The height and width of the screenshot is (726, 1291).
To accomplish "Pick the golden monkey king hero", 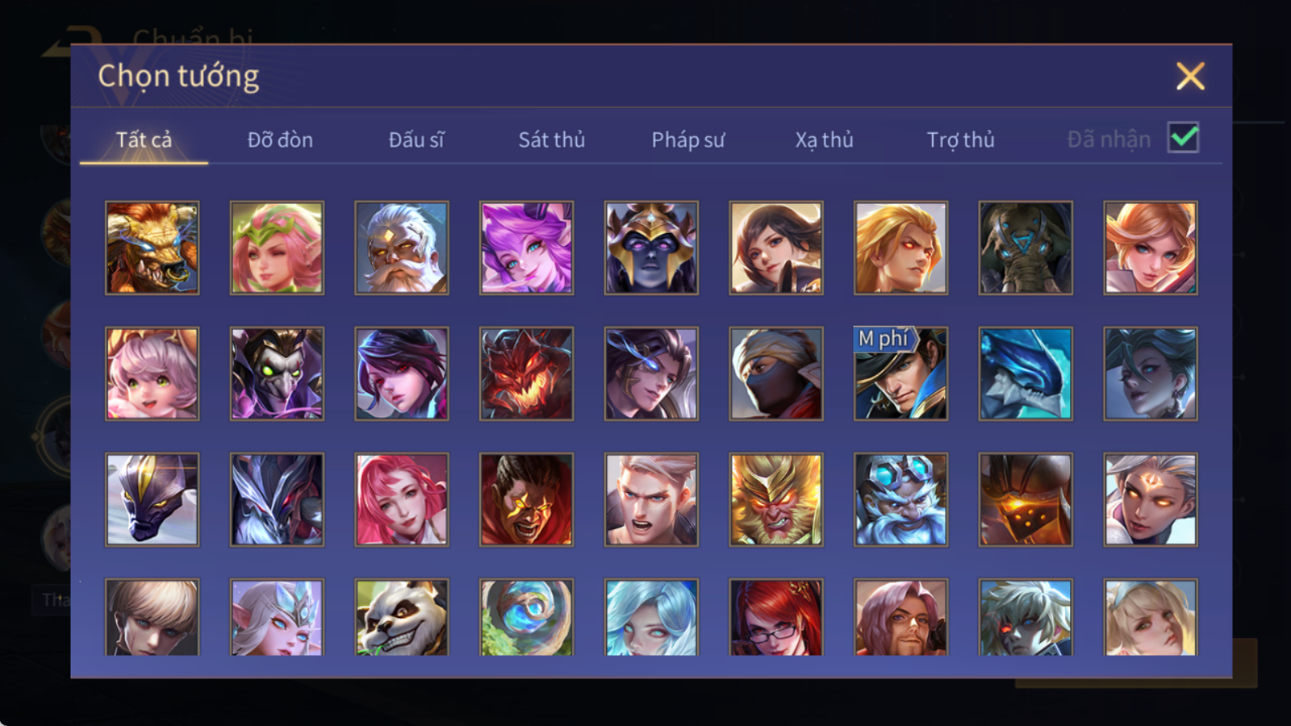I will pos(776,500).
